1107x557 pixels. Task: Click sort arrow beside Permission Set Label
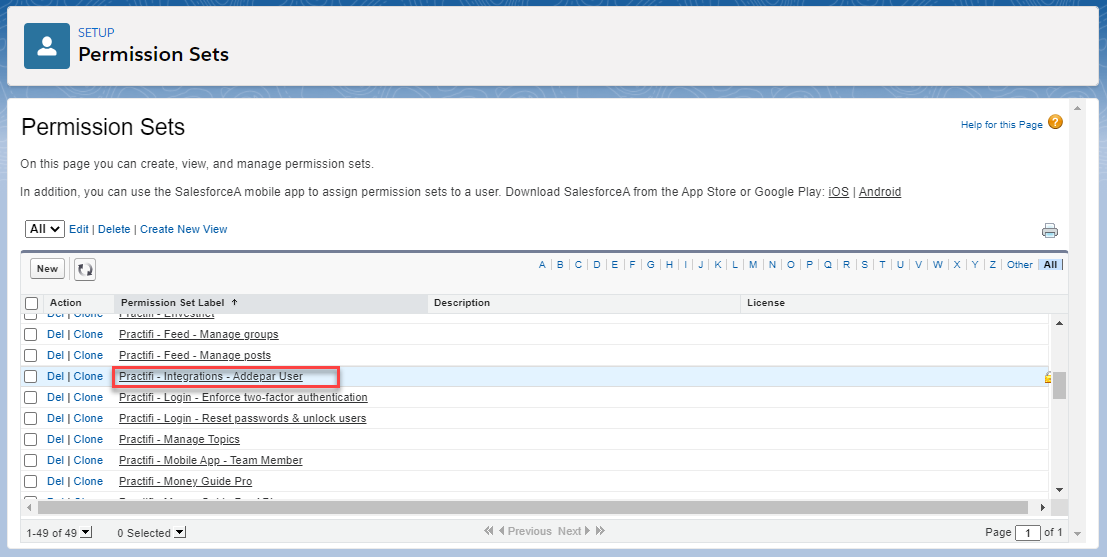point(234,302)
